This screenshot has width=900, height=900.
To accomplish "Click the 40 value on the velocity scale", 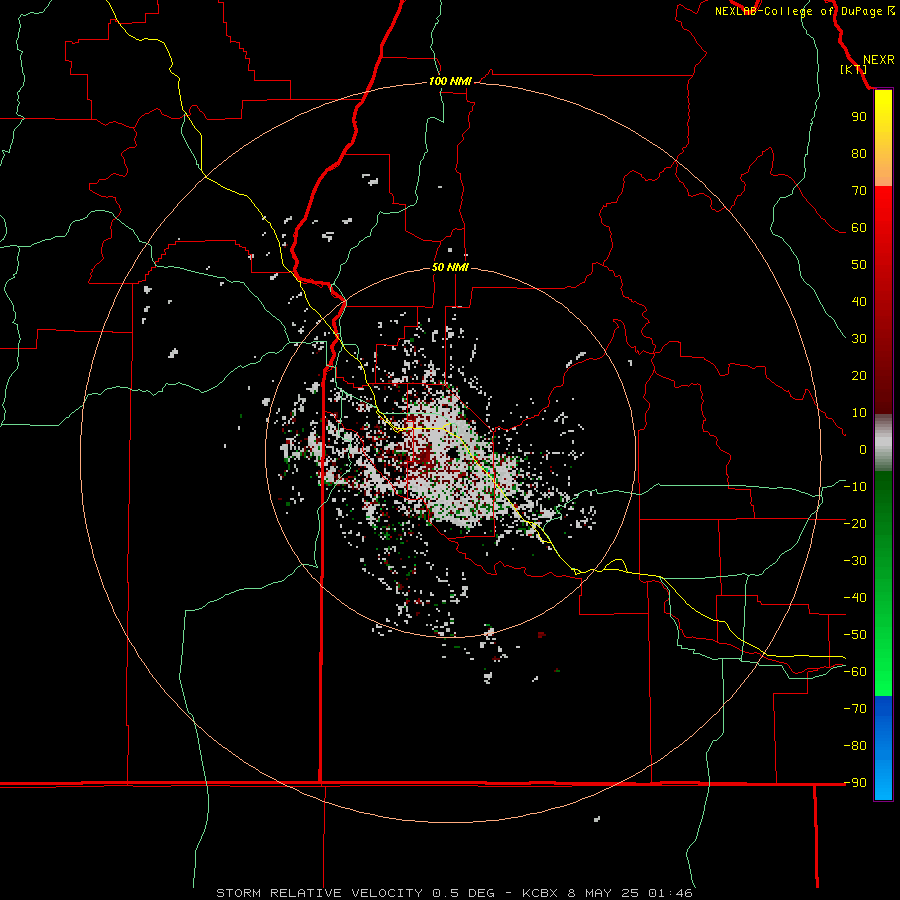I will pyautogui.click(x=859, y=301).
